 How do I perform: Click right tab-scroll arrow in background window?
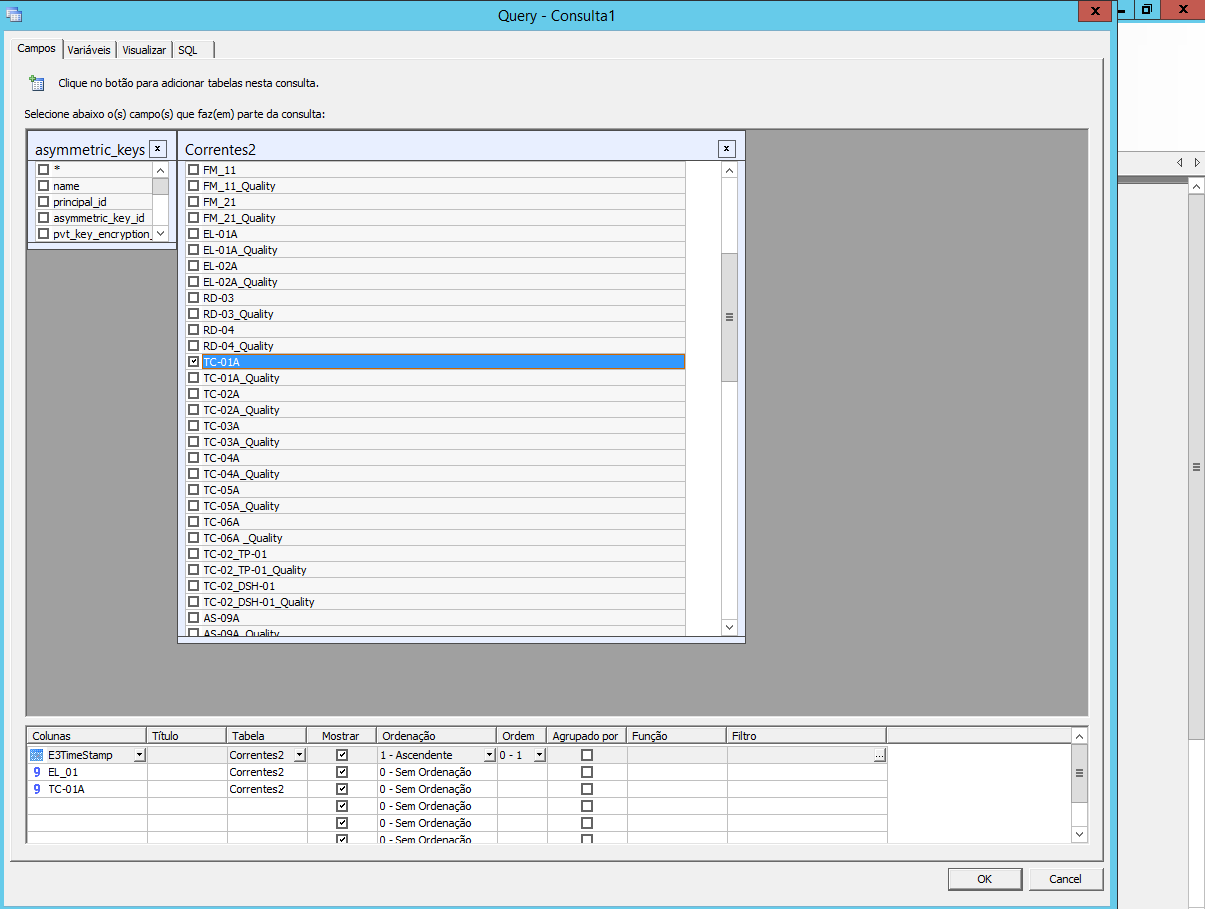(1197, 162)
